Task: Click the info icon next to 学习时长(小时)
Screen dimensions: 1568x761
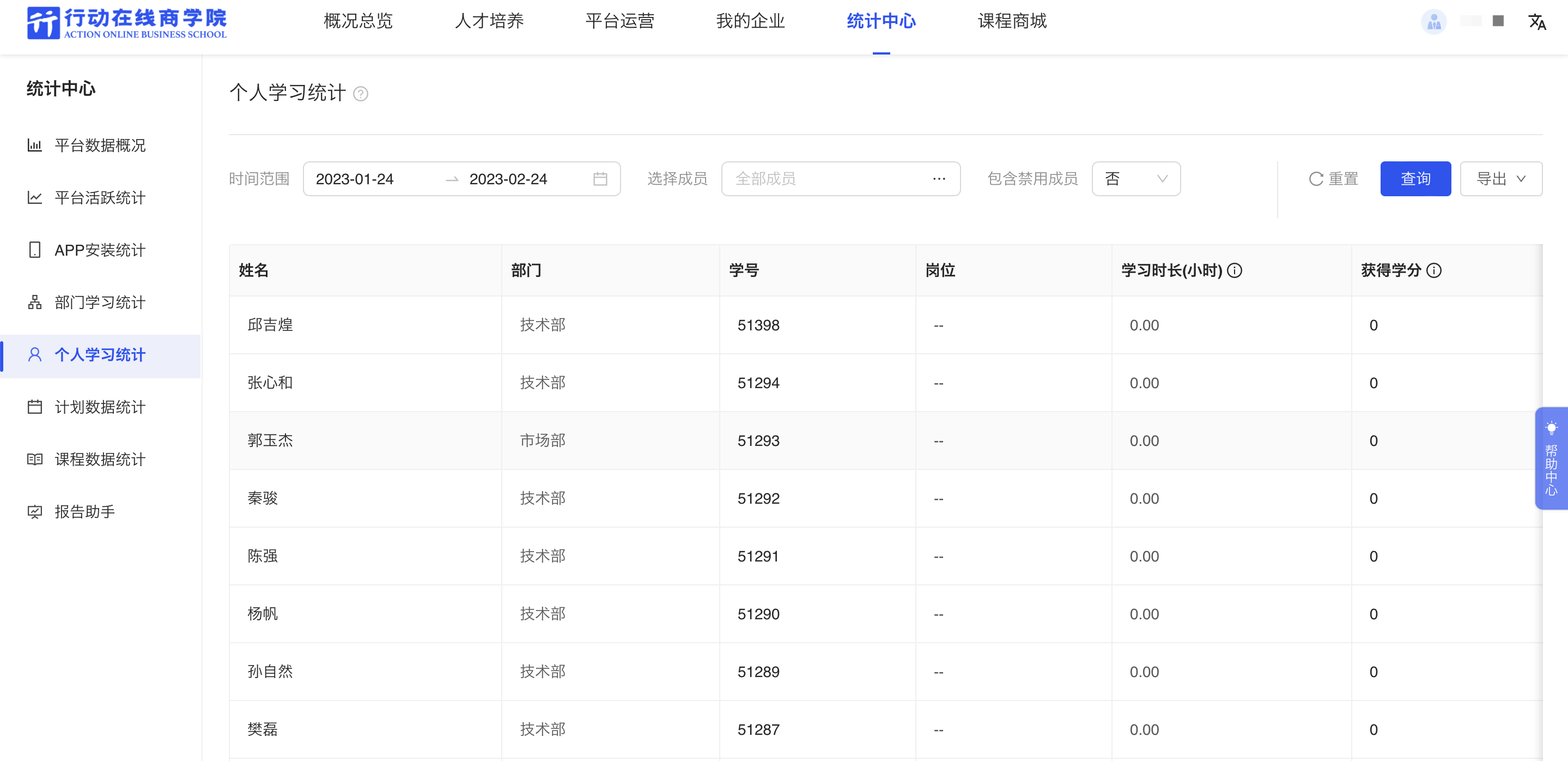Action: click(1235, 270)
